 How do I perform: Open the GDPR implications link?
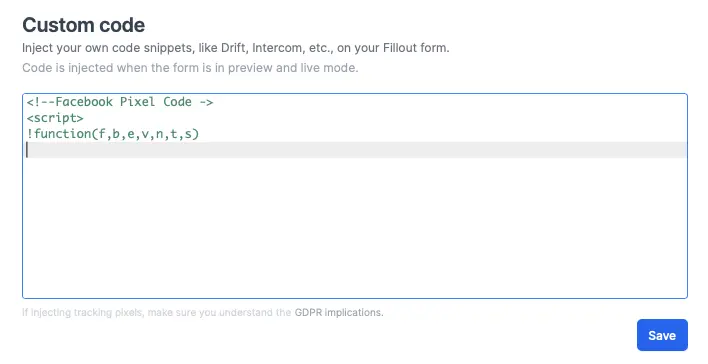tap(339, 313)
